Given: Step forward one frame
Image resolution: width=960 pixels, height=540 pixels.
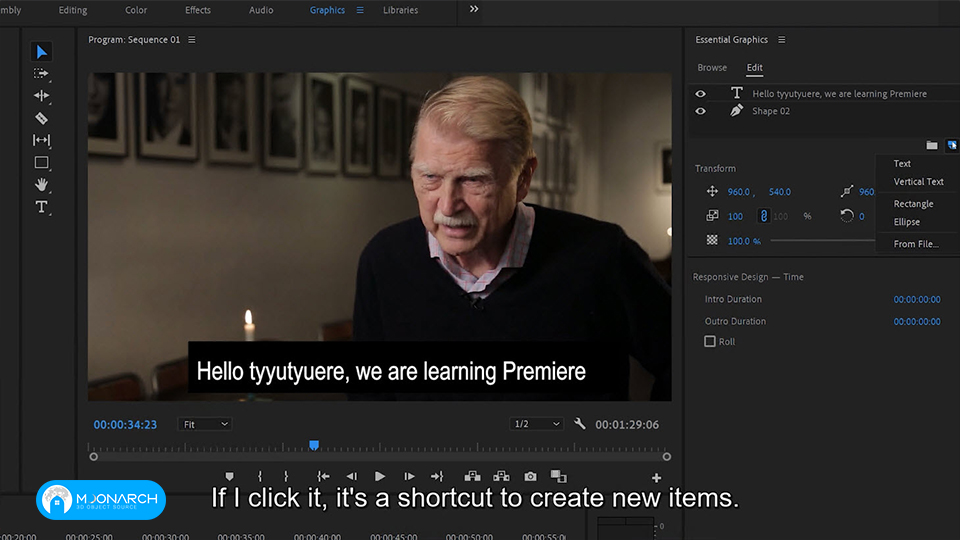Looking at the screenshot, I should coord(409,476).
